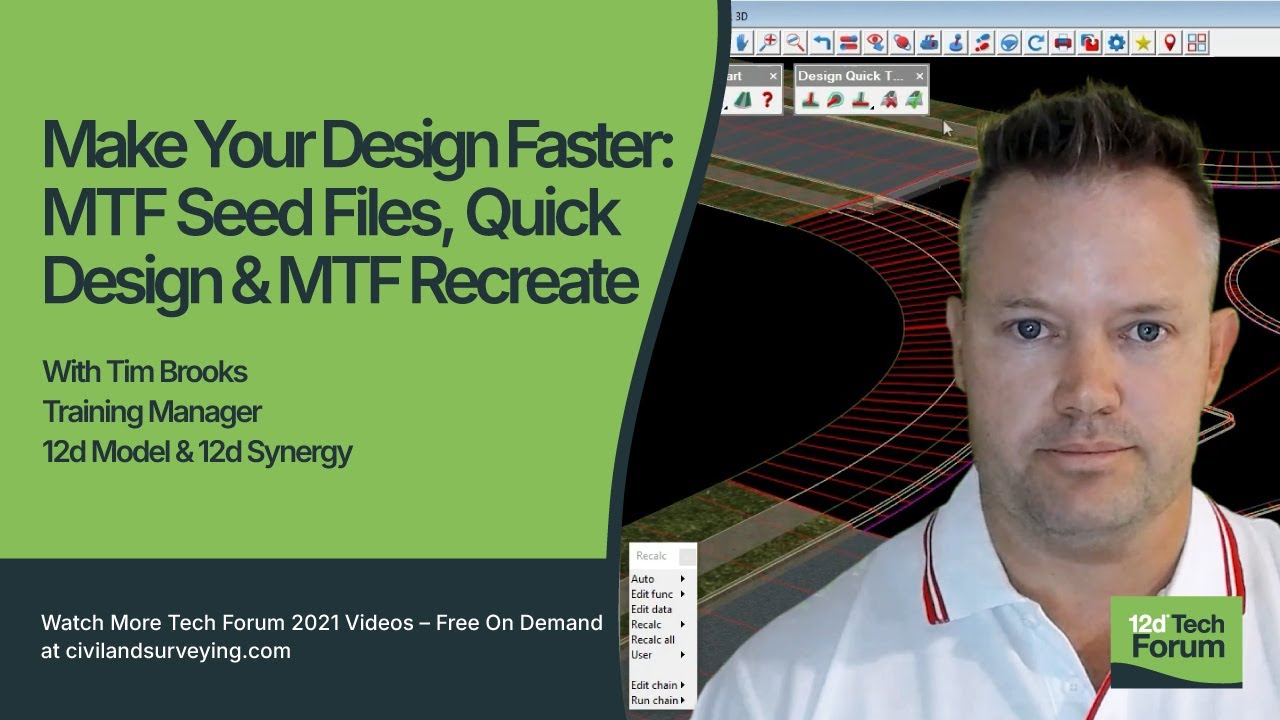Click the green road template icon beside question mark
The height and width of the screenshot is (720, 1280).
click(x=742, y=100)
